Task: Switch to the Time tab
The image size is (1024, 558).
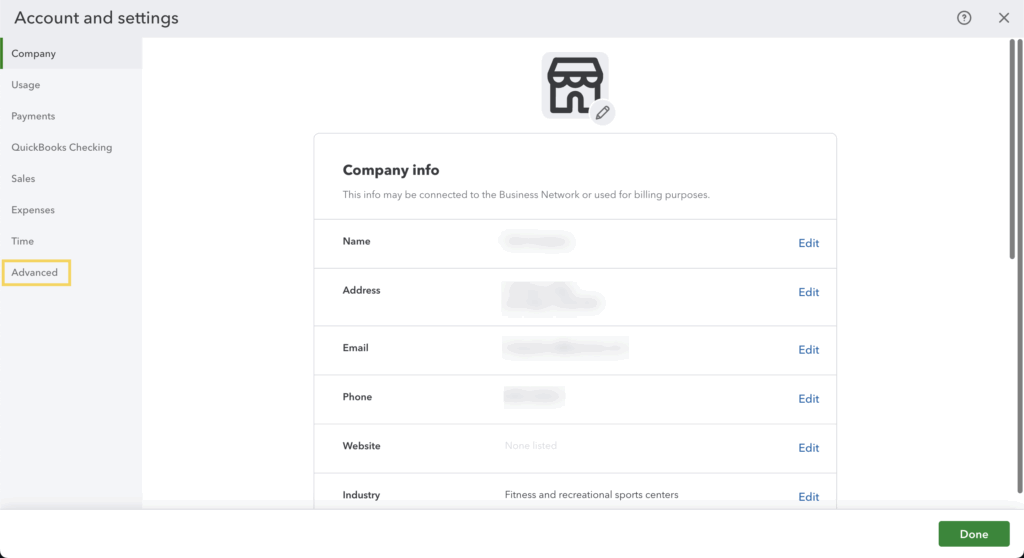Action: click(x=23, y=241)
